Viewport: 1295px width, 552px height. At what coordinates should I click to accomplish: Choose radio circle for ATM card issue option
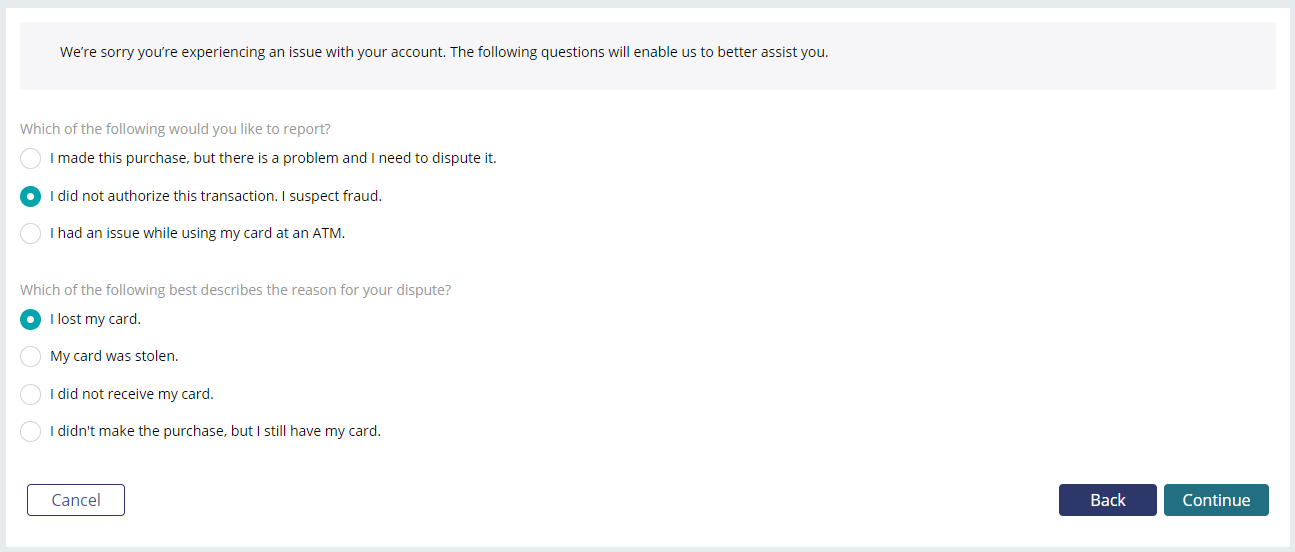[31, 233]
